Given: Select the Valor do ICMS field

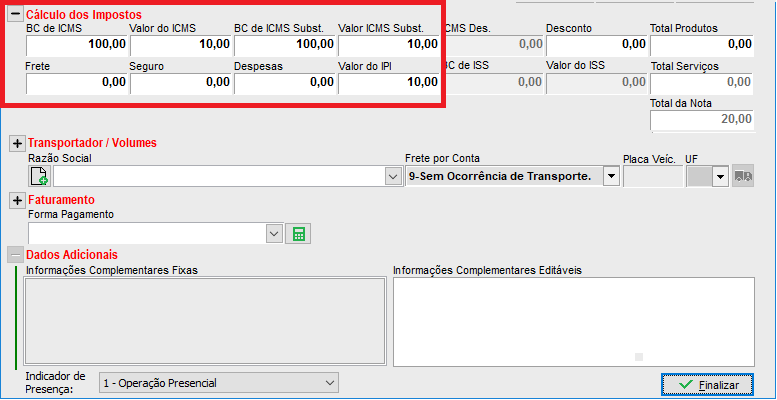Looking at the screenshot, I should pyautogui.click(x=181, y=44).
